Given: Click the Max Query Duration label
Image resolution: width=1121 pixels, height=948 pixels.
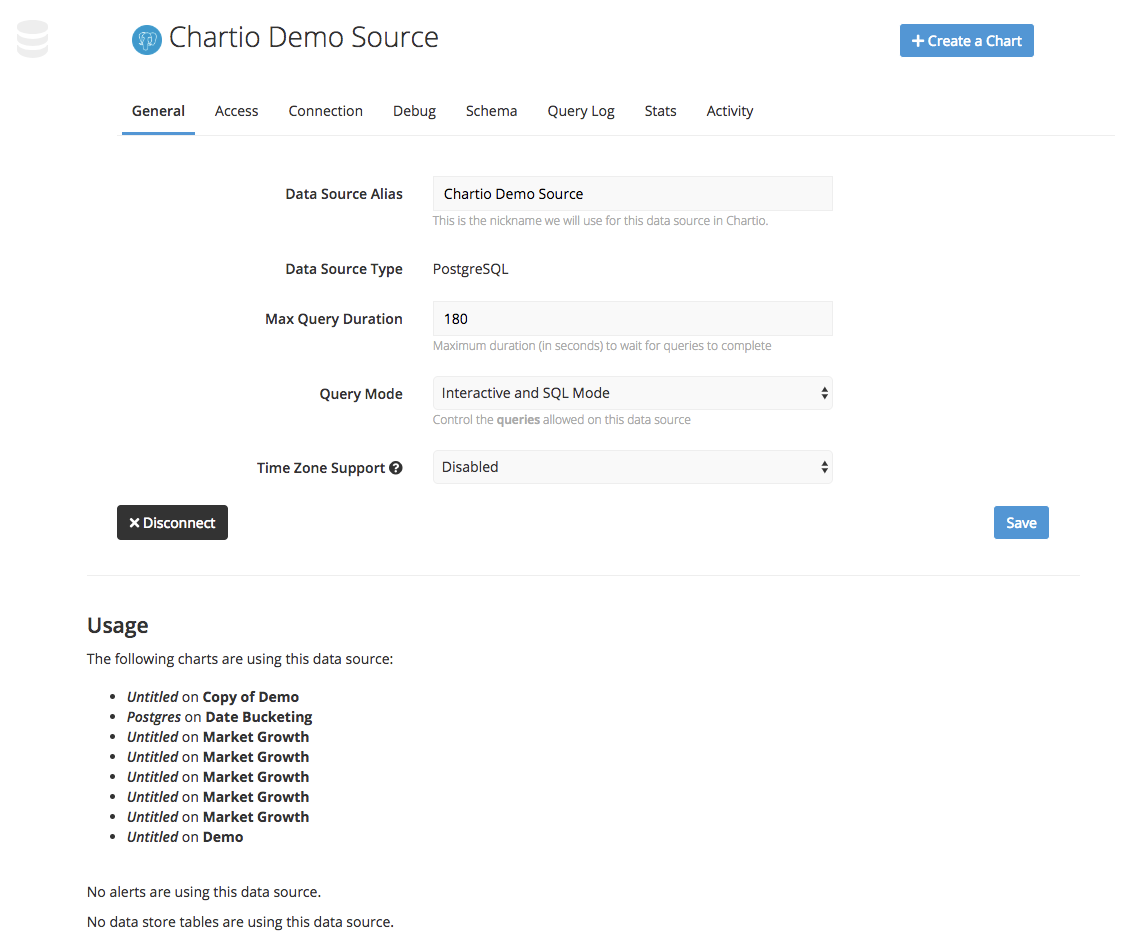Looking at the screenshot, I should coord(334,319).
